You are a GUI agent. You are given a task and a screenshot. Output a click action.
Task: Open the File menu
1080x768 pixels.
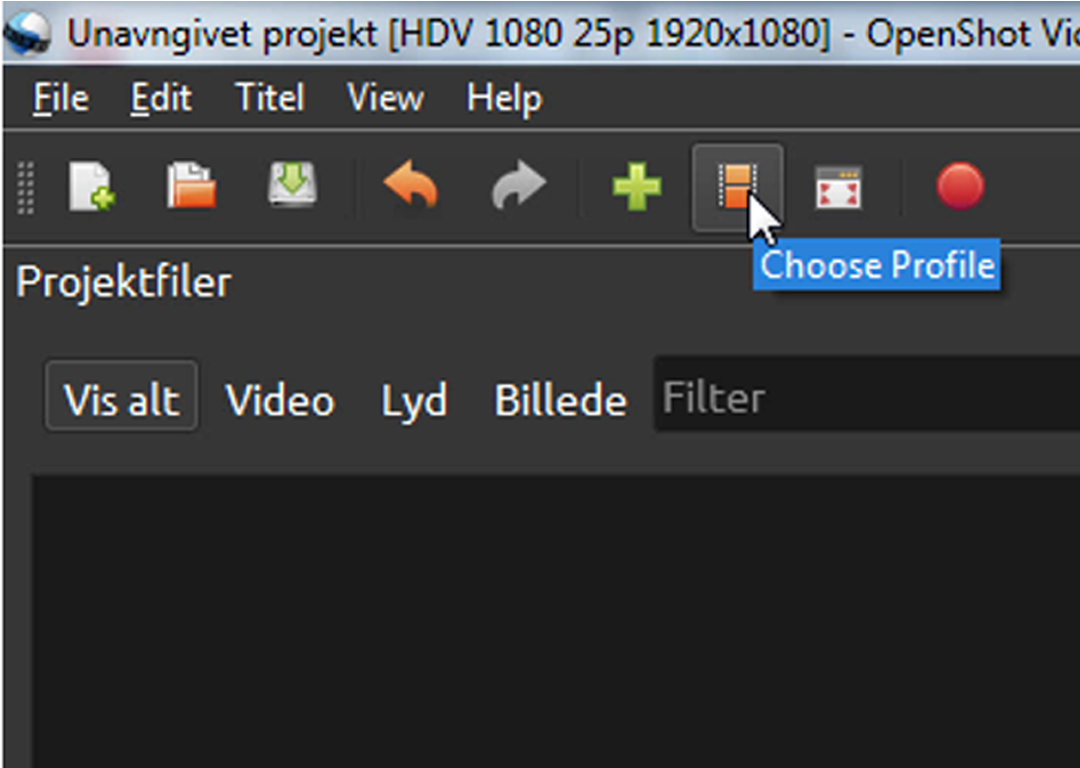tap(61, 97)
